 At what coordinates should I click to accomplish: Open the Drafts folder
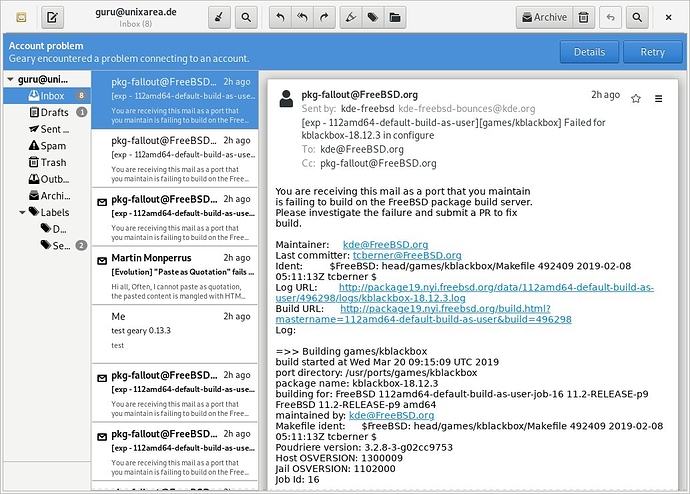47,112
